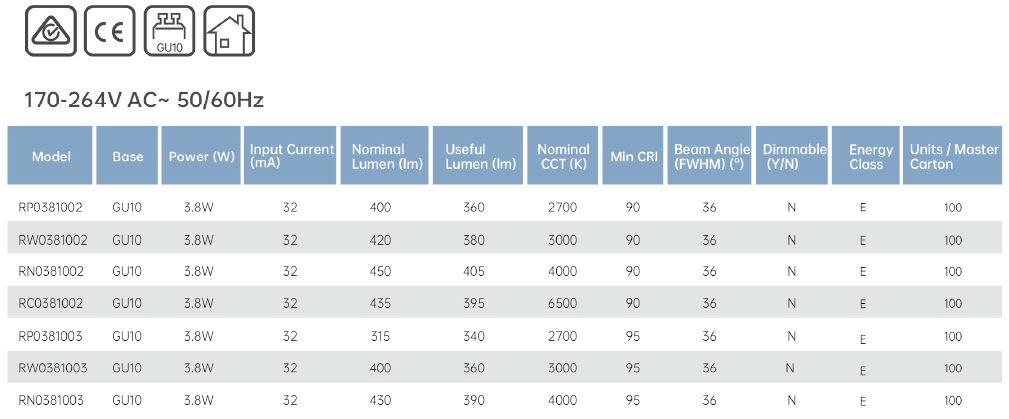The image size is (1009, 419).
Task: Select the Model column header
Action: pyautogui.click(x=51, y=156)
